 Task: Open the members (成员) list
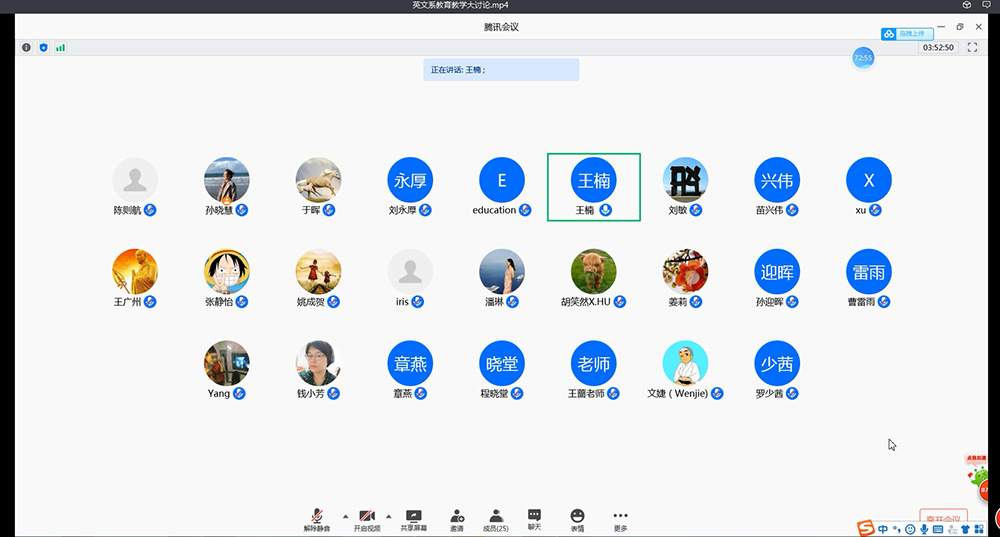click(x=495, y=518)
